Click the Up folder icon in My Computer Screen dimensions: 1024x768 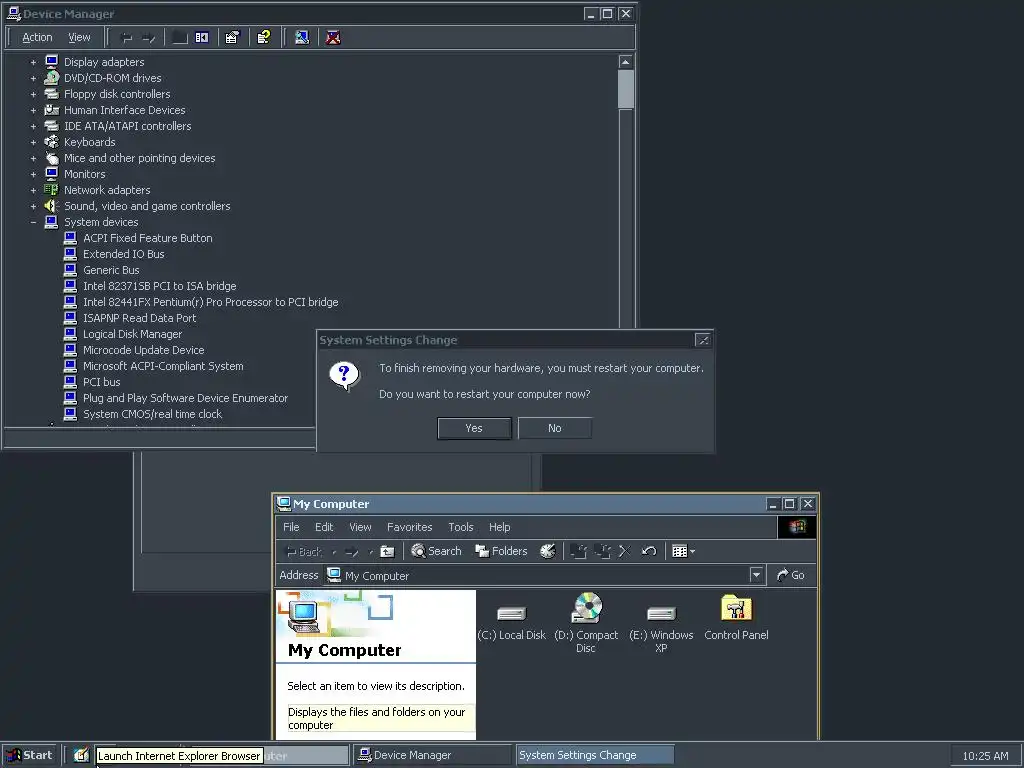(387, 551)
